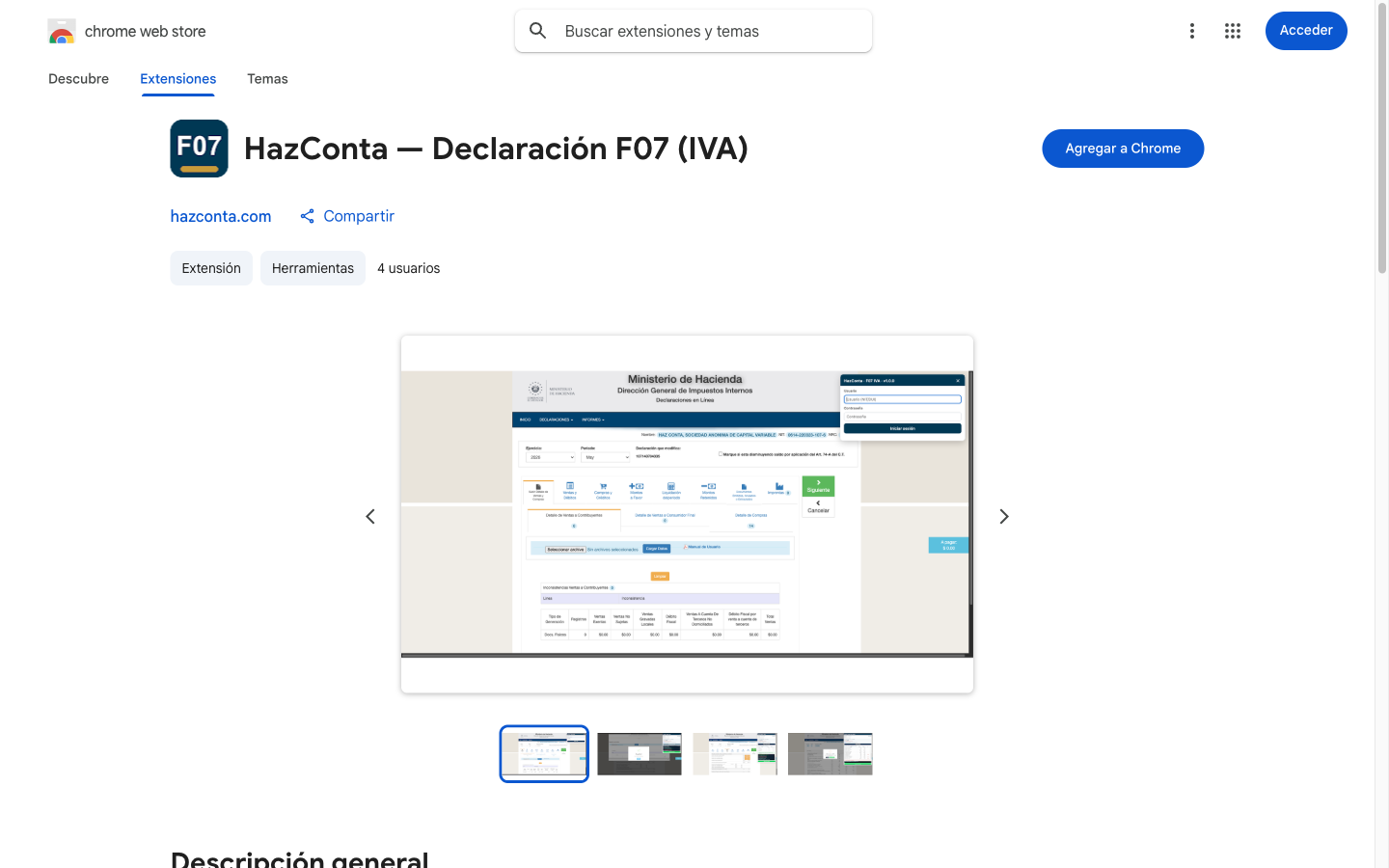Select the second screenshot thumbnail
1389x868 pixels.
tap(640, 754)
